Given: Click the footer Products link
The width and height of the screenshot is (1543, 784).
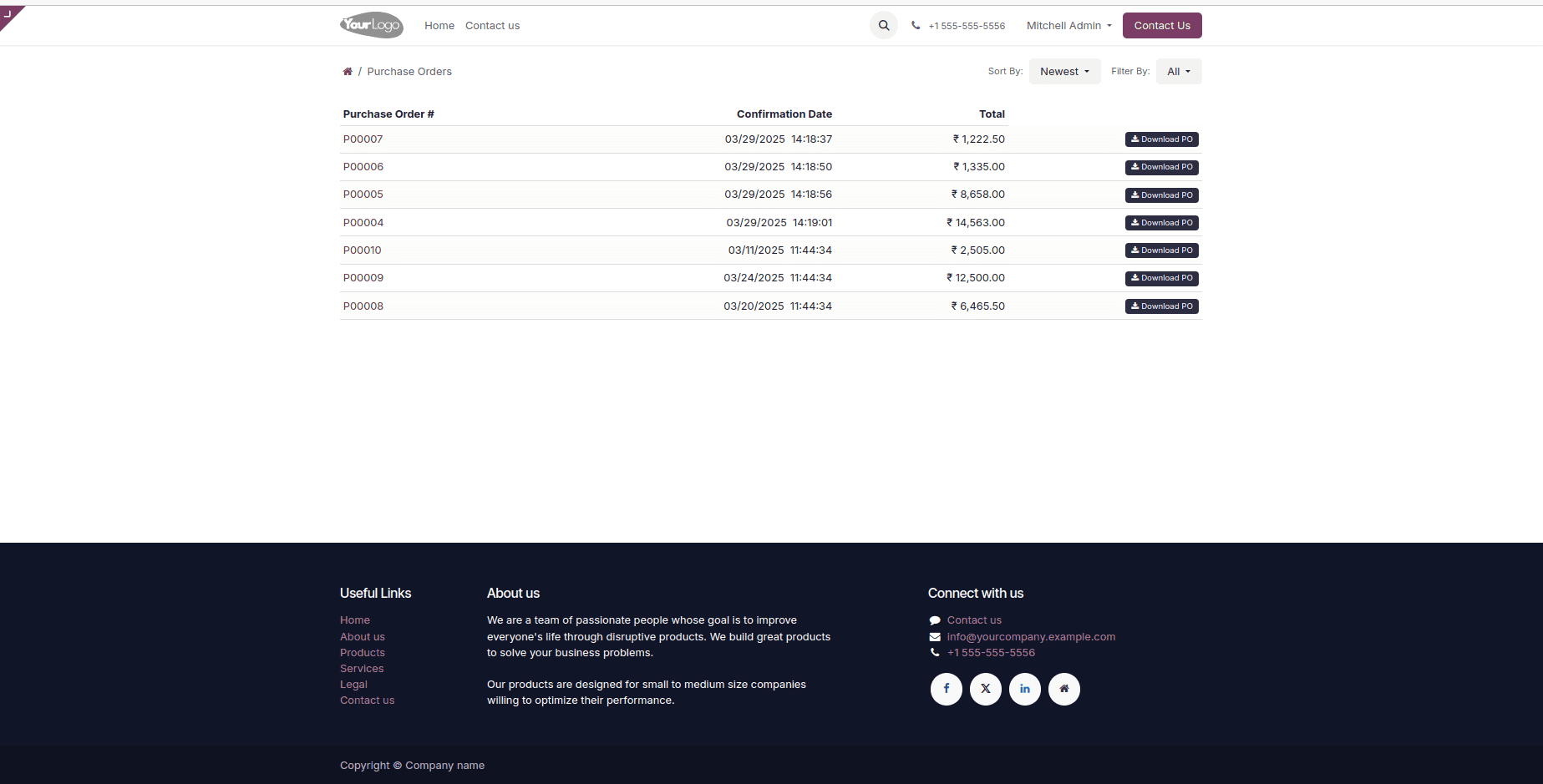Looking at the screenshot, I should (363, 653).
